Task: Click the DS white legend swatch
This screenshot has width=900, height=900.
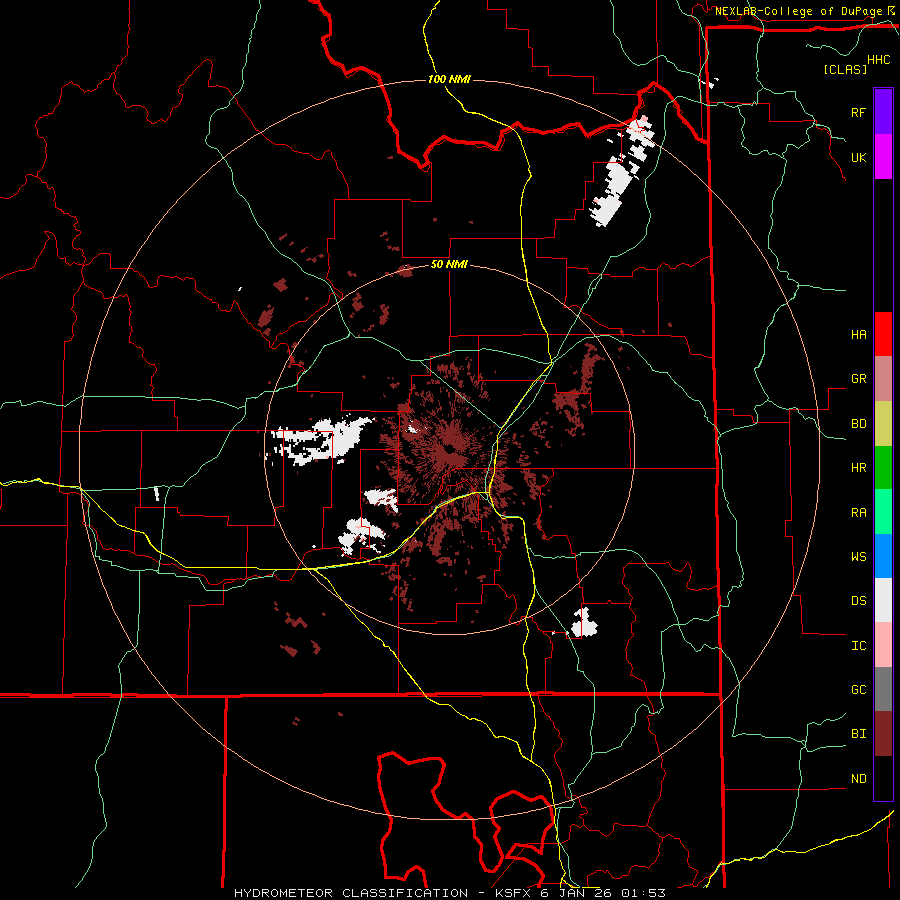Action: (x=883, y=600)
